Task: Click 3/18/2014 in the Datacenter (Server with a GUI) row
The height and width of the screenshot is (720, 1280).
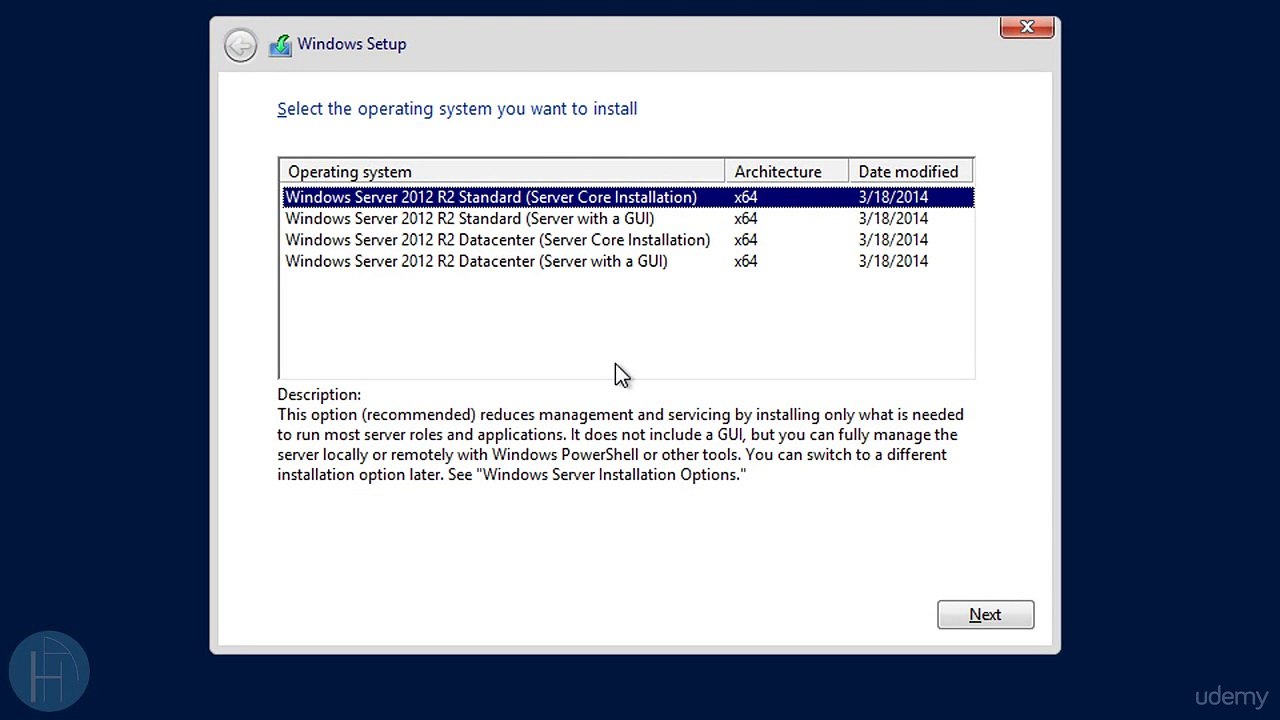Action: pyautogui.click(x=893, y=261)
